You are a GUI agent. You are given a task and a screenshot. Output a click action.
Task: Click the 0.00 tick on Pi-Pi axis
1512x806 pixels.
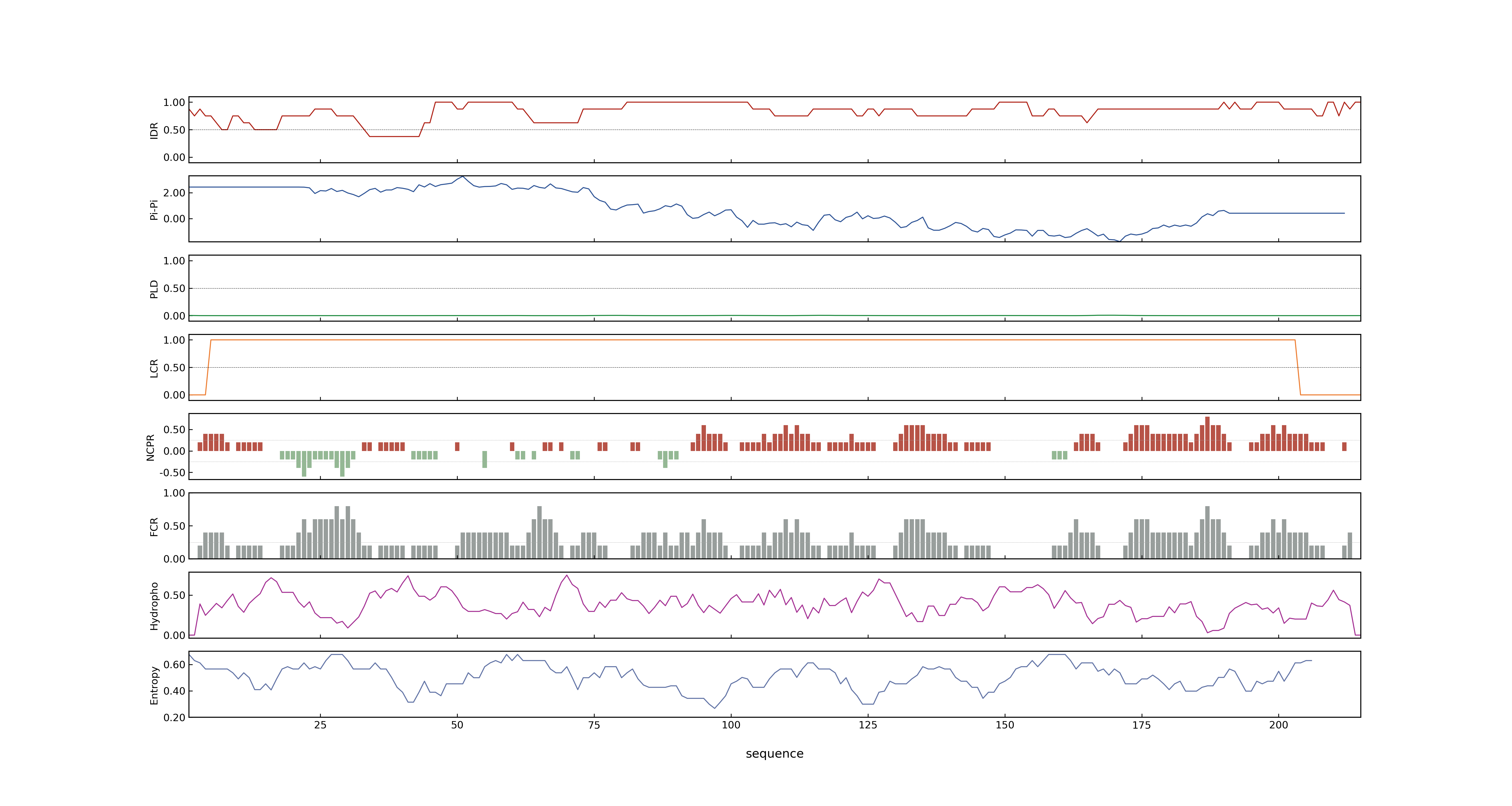174,219
